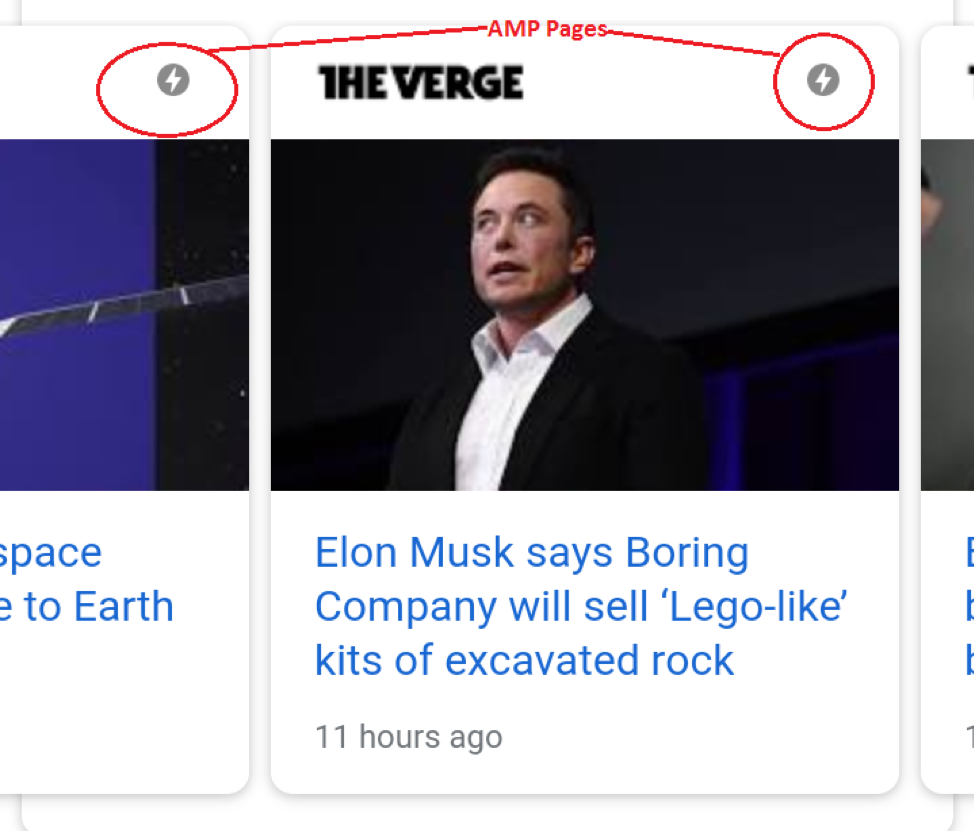Click the '11 hours ago' timestamp
974x831 pixels.
[408, 737]
